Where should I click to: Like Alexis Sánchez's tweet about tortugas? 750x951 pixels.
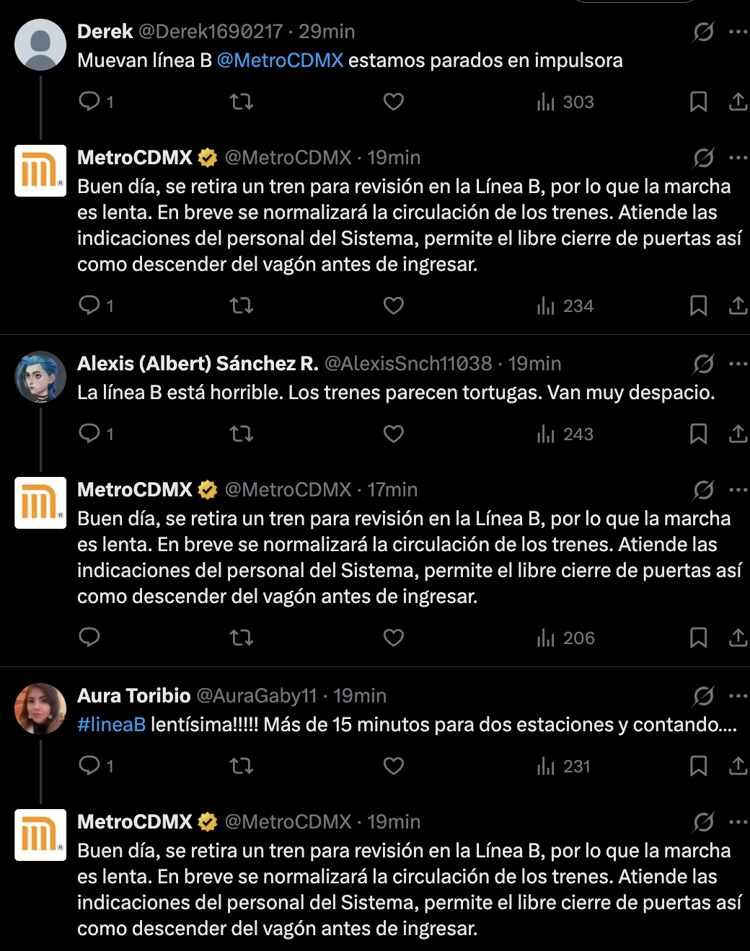394,434
